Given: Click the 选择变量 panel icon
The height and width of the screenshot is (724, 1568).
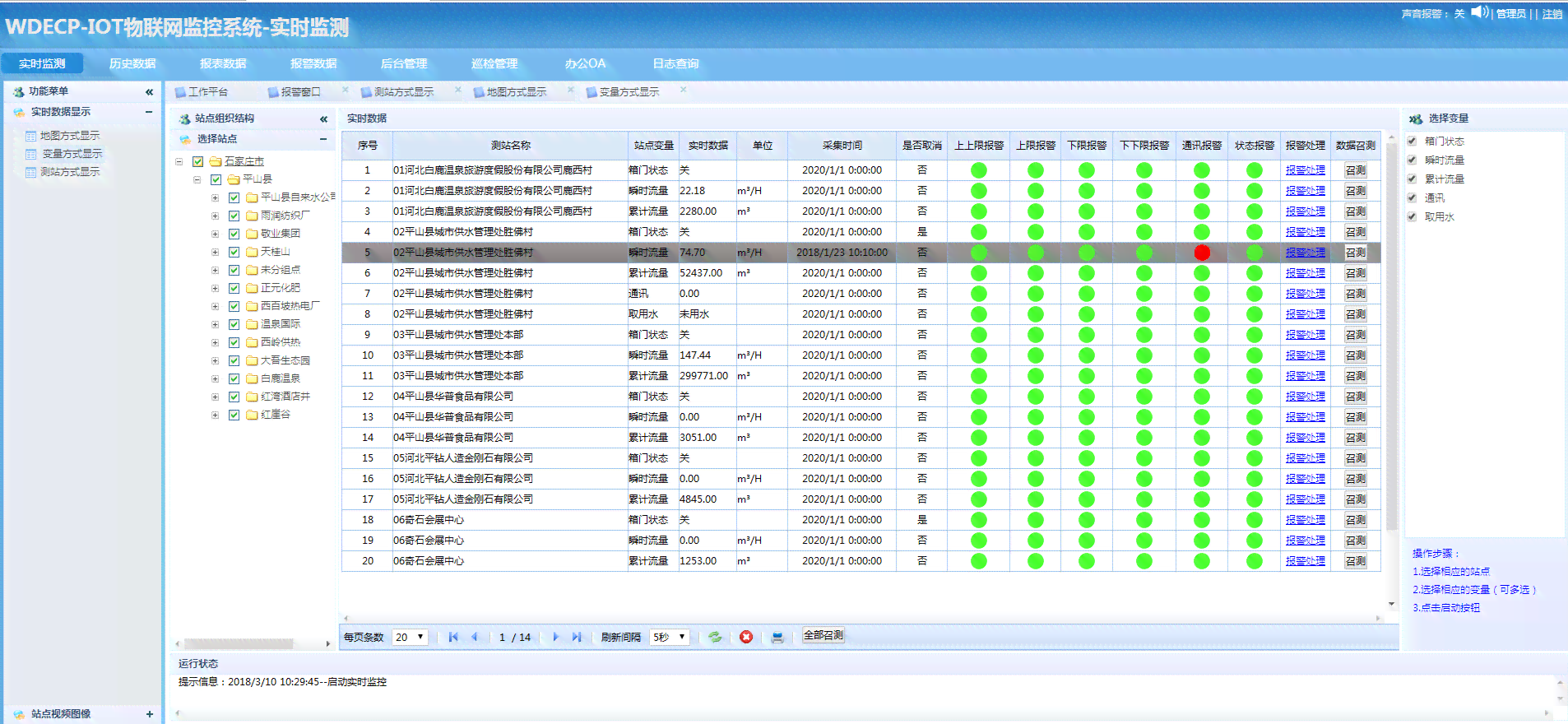Looking at the screenshot, I should [x=1416, y=119].
